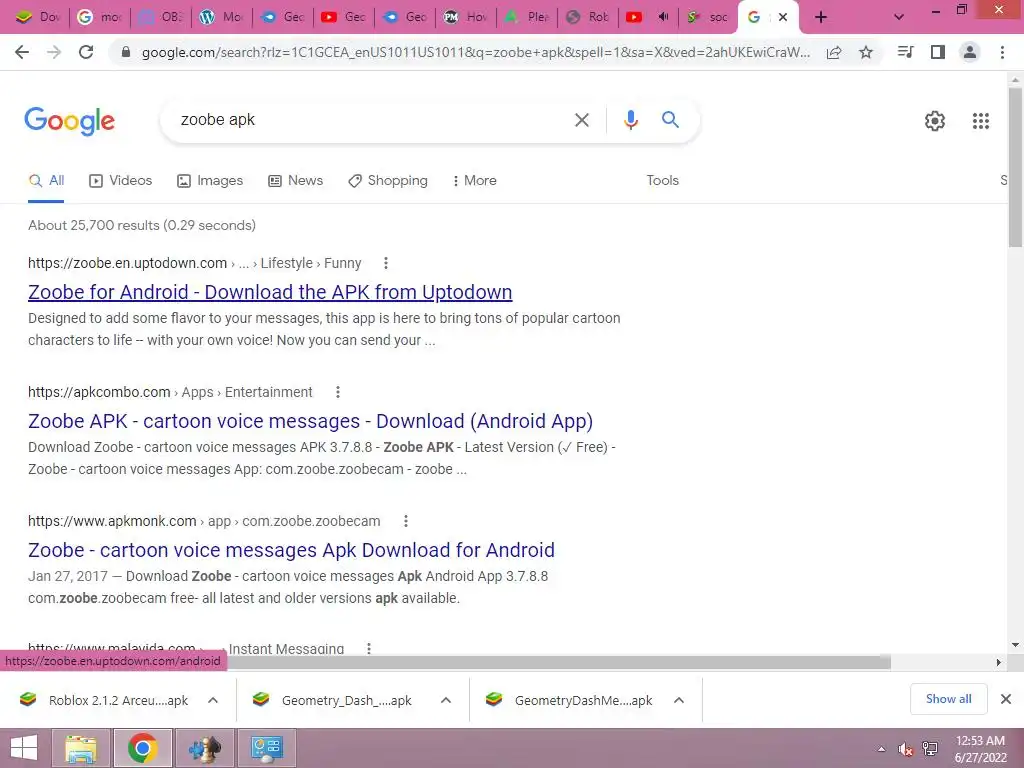Open options for the apkmonk result
Image resolution: width=1024 pixels, height=768 pixels.
pyautogui.click(x=406, y=521)
